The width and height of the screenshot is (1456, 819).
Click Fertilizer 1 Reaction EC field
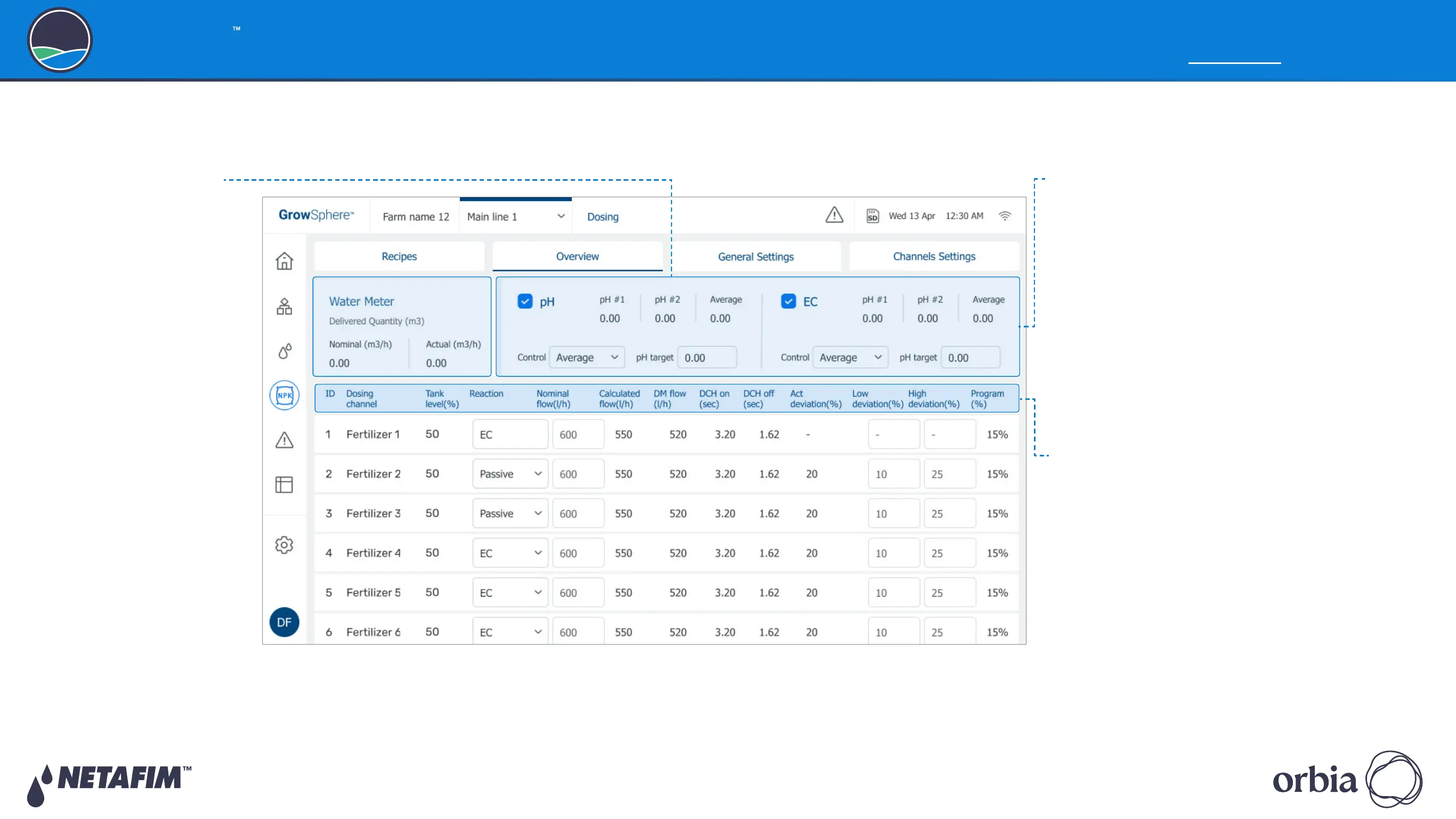[x=510, y=435]
